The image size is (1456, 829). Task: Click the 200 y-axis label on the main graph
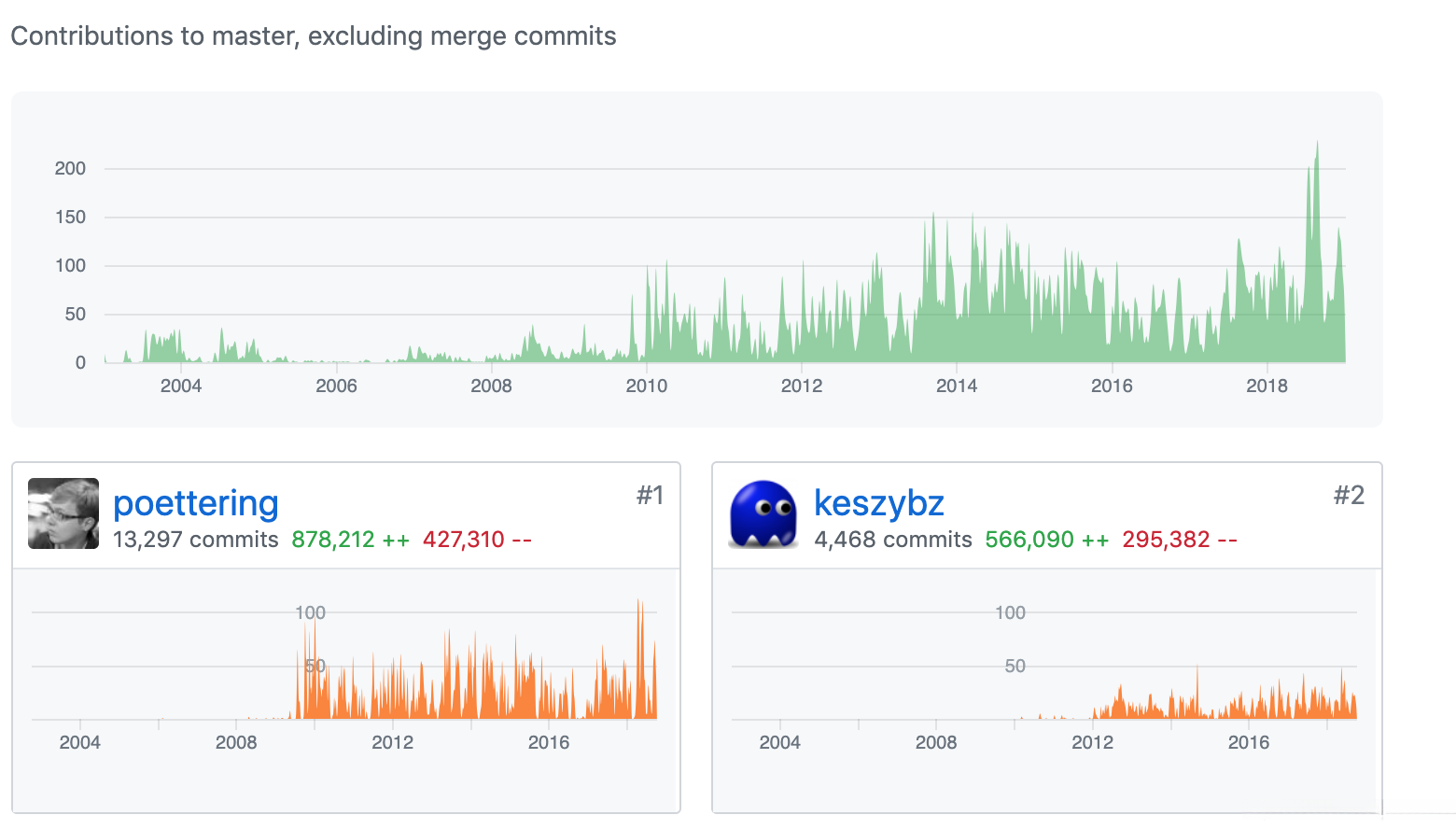coord(70,169)
